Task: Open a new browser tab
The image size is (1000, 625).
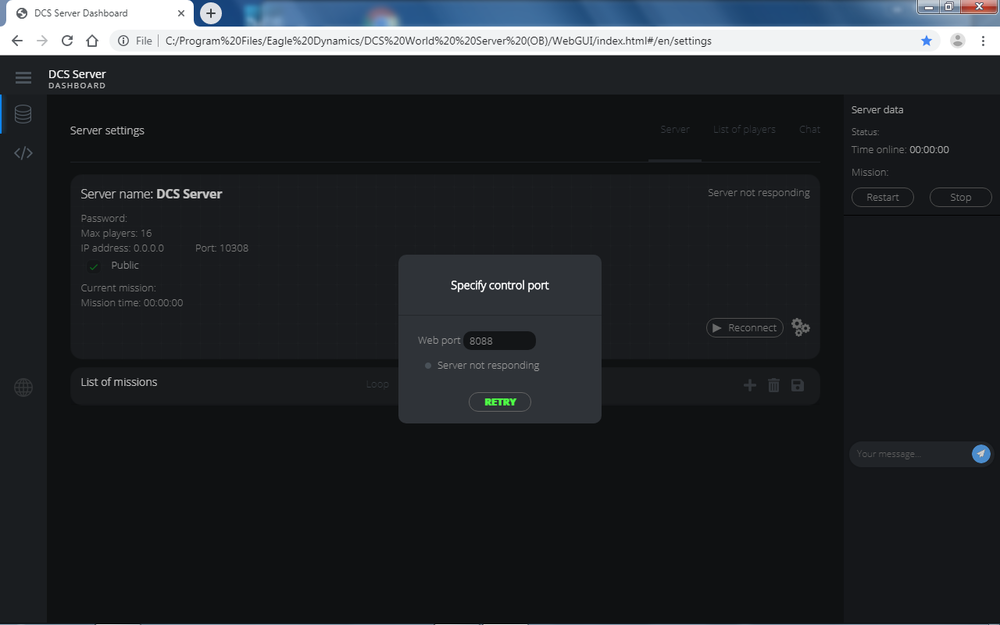Action: pyautogui.click(x=210, y=13)
